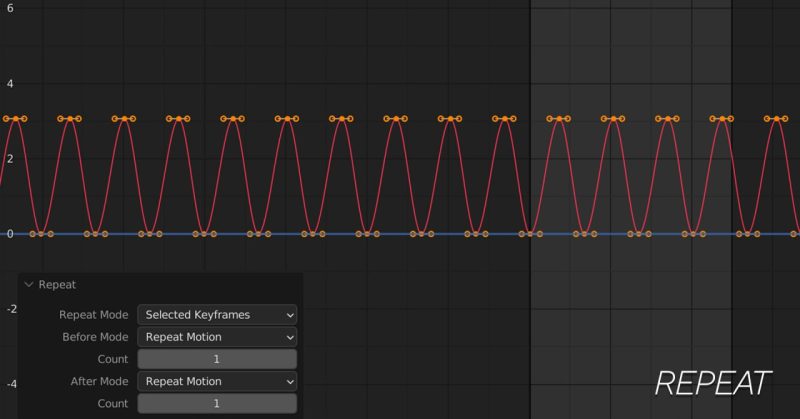Click the REPEAT logo text

(x=712, y=383)
